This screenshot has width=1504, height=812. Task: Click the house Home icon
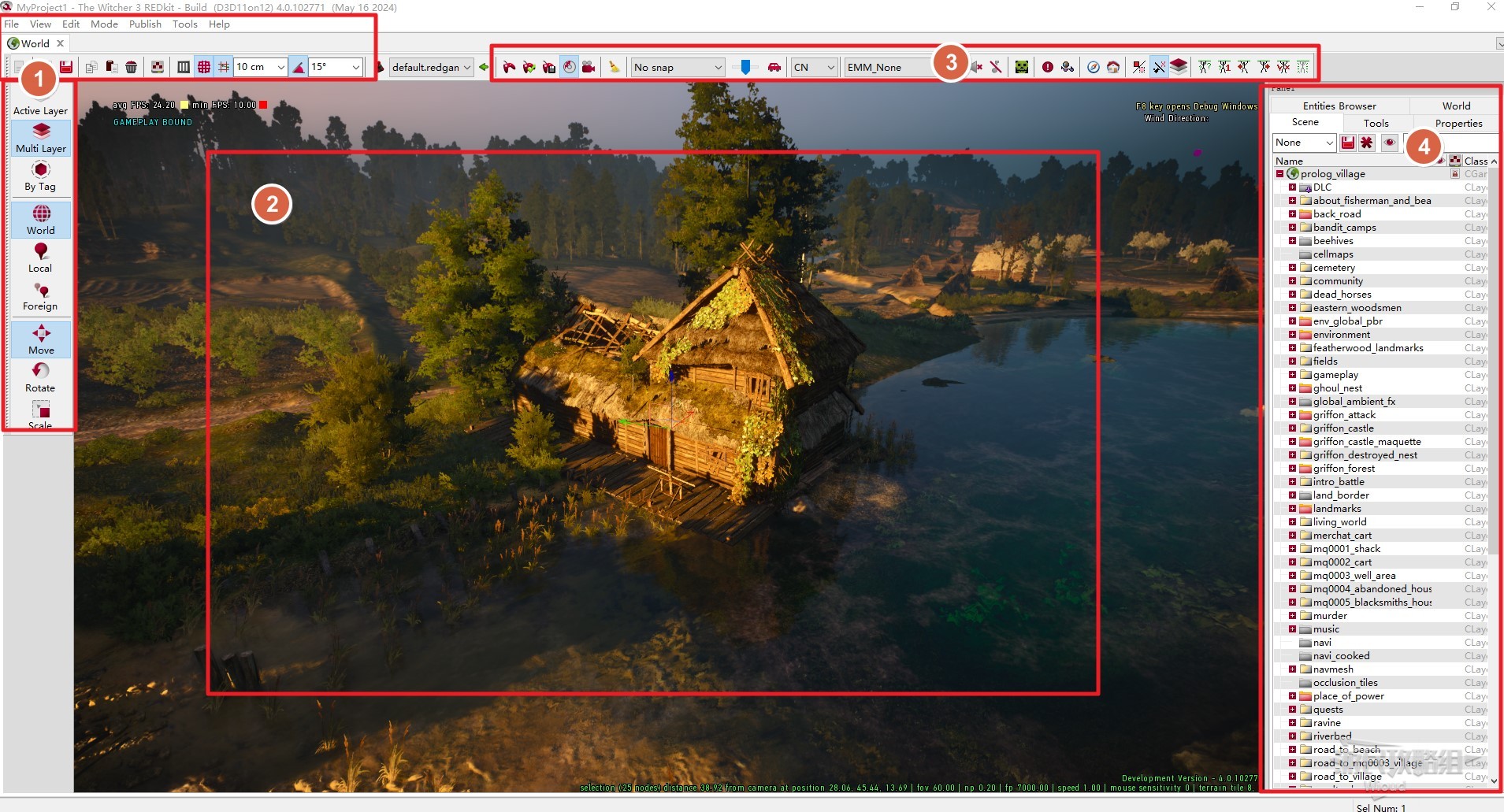1113,68
